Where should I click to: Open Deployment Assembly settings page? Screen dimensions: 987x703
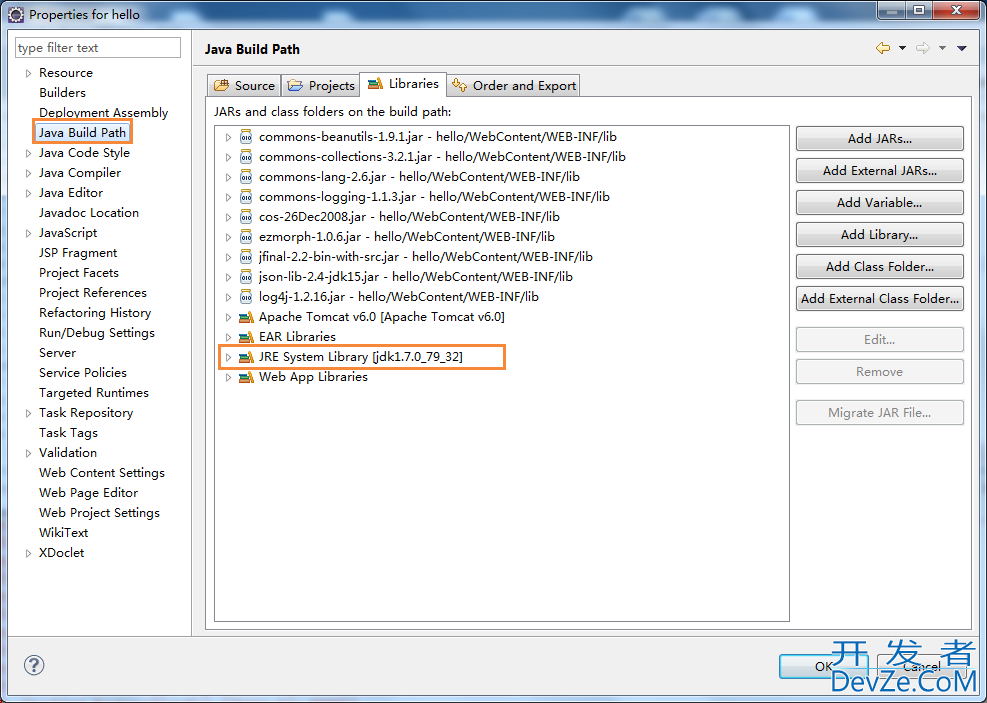[103, 113]
